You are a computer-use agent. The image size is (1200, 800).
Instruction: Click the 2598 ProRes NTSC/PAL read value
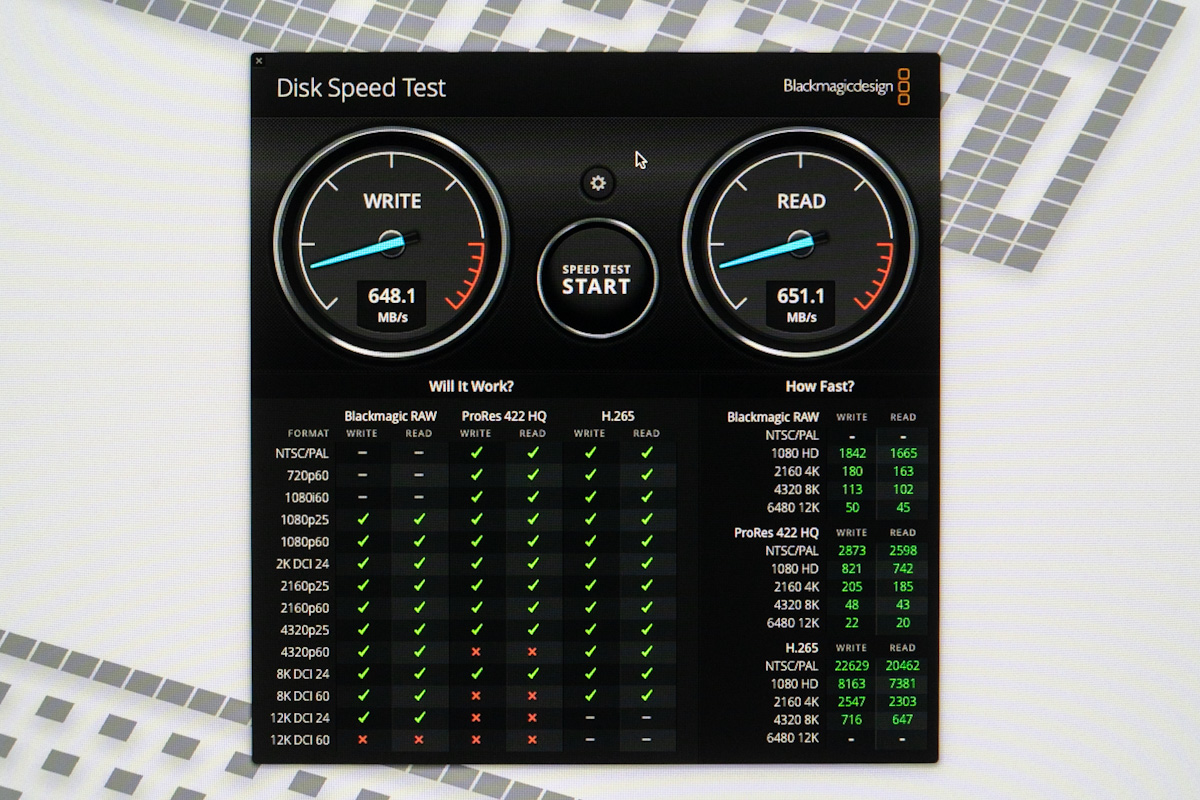pos(902,551)
